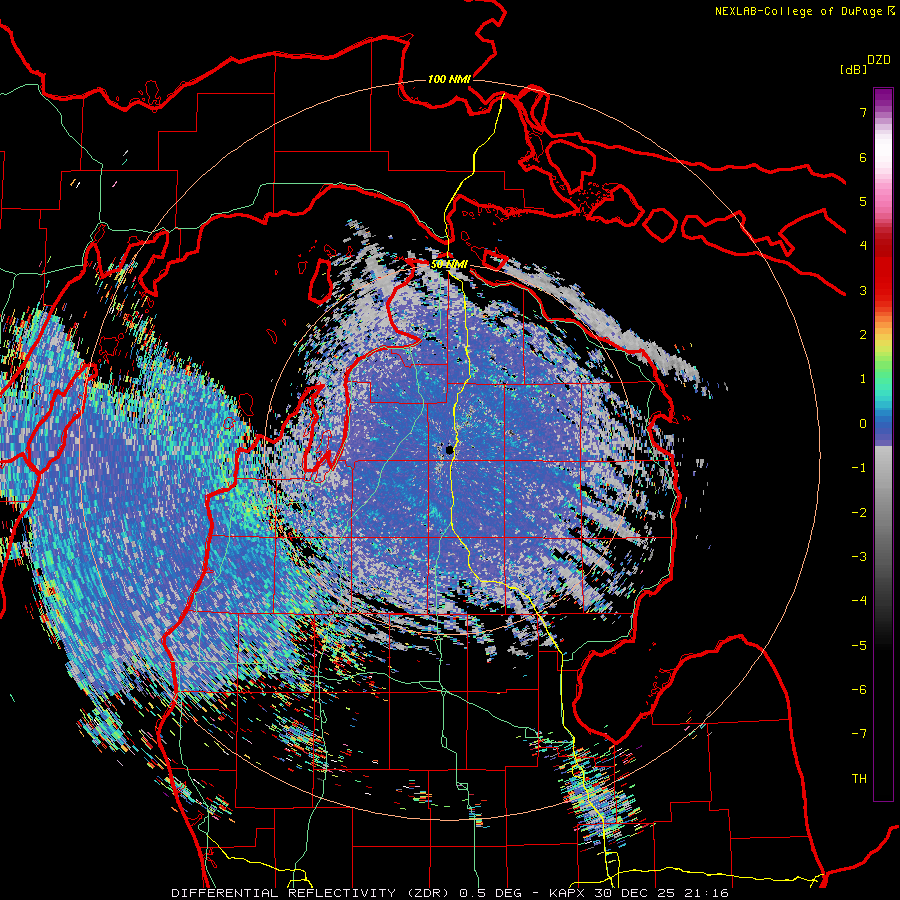Click the -2 value on color scale

point(859,513)
